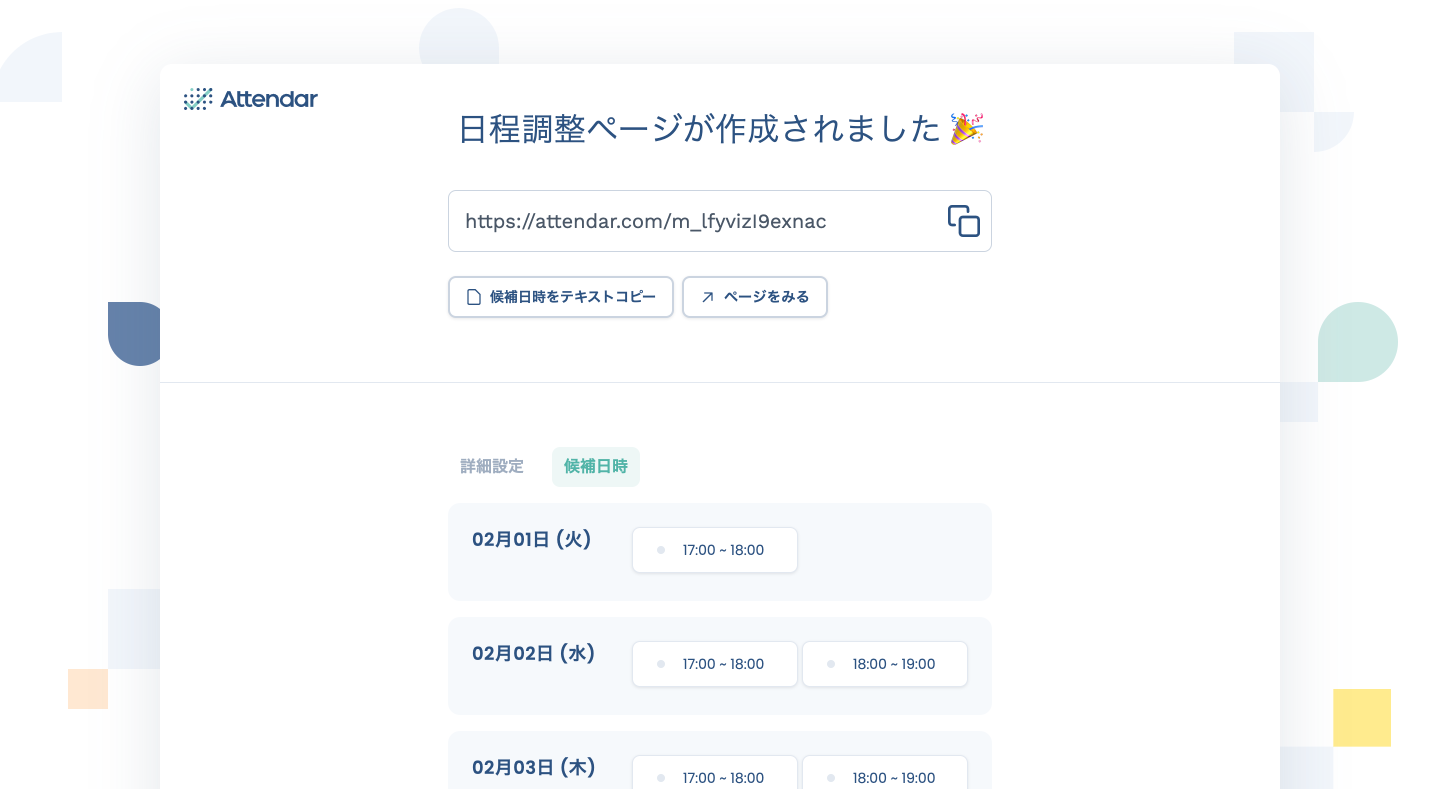Click the copy URL icon
Viewport: 1440px width, 789px height.
(964, 221)
